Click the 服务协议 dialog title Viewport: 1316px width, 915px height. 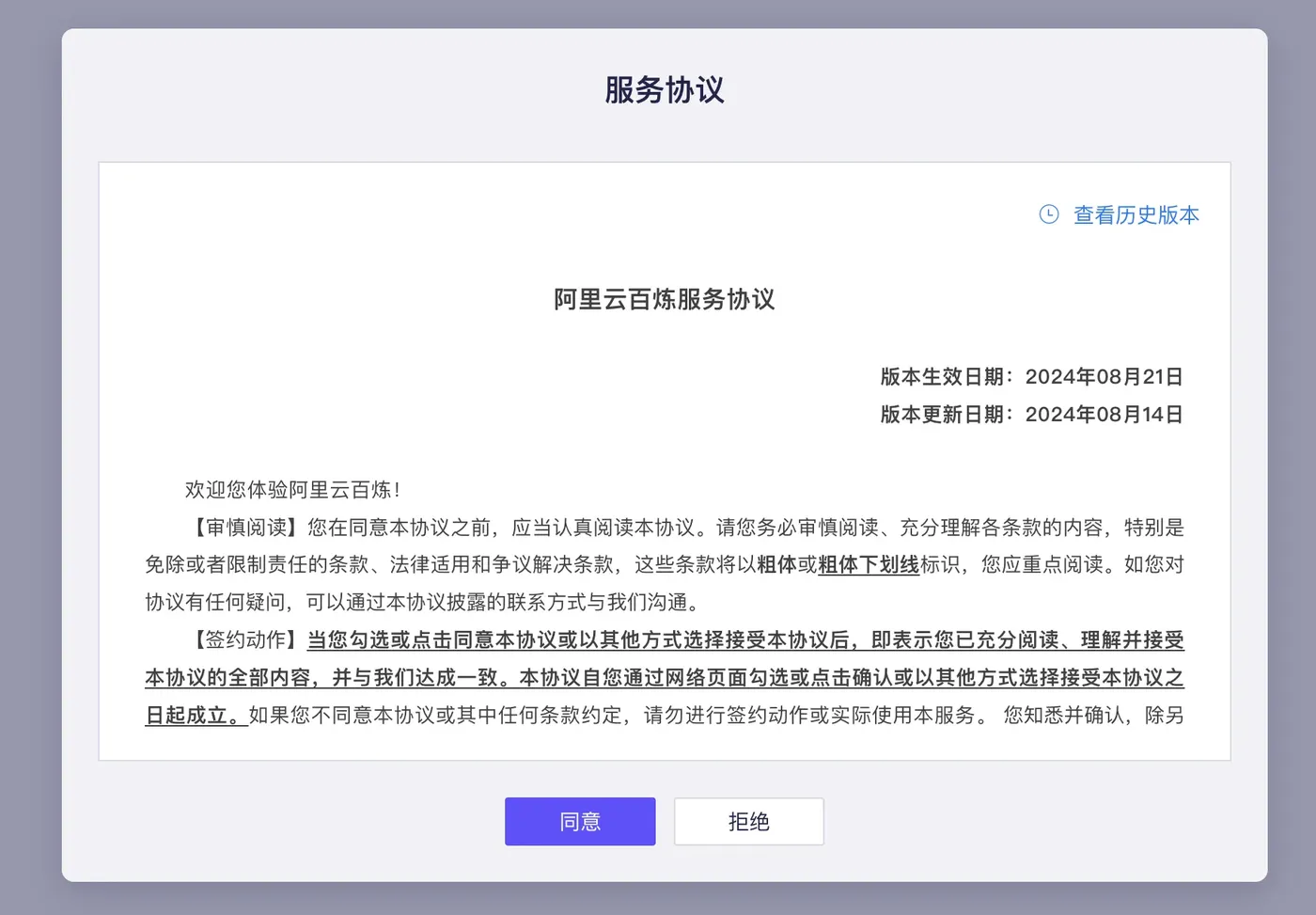(665, 90)
